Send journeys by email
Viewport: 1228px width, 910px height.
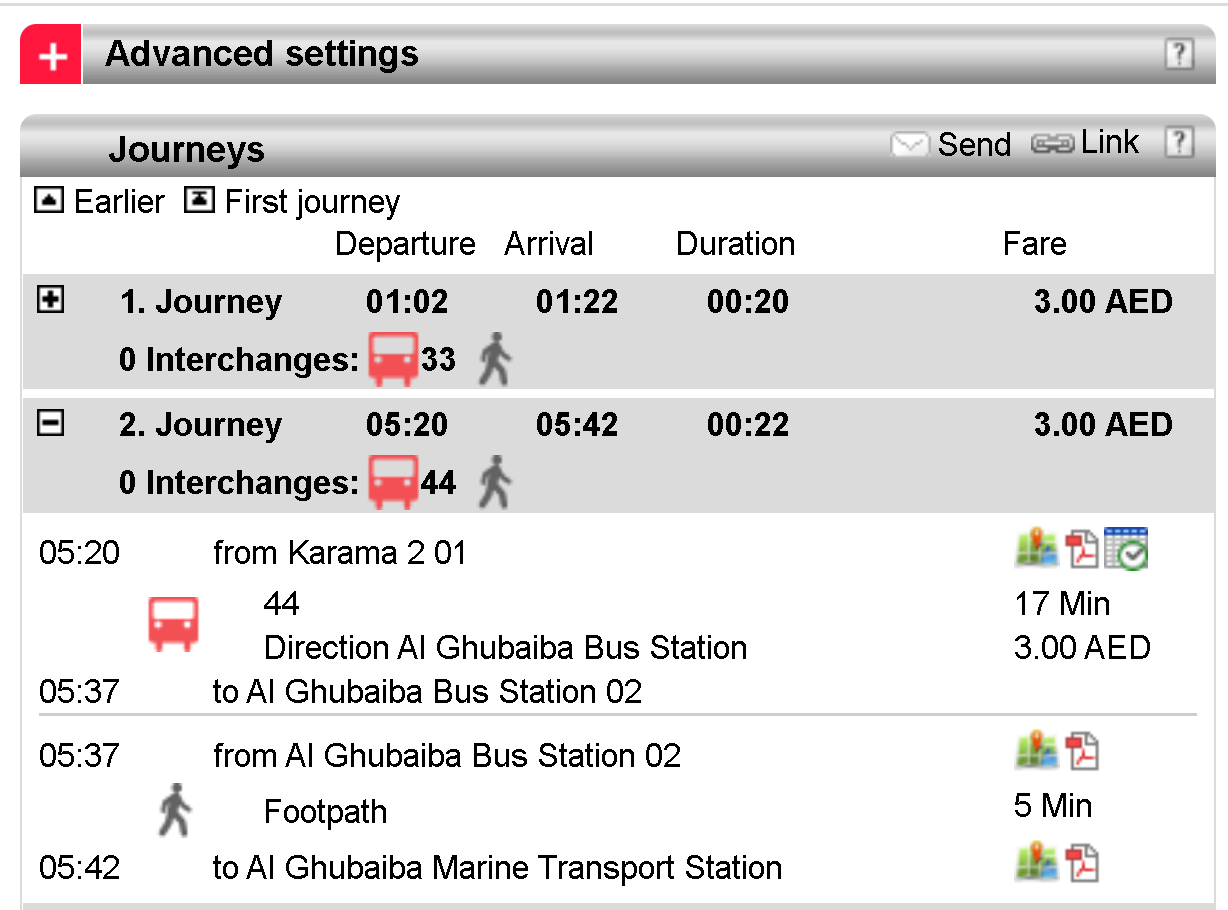pyautogui.click(x=951, y=144)
